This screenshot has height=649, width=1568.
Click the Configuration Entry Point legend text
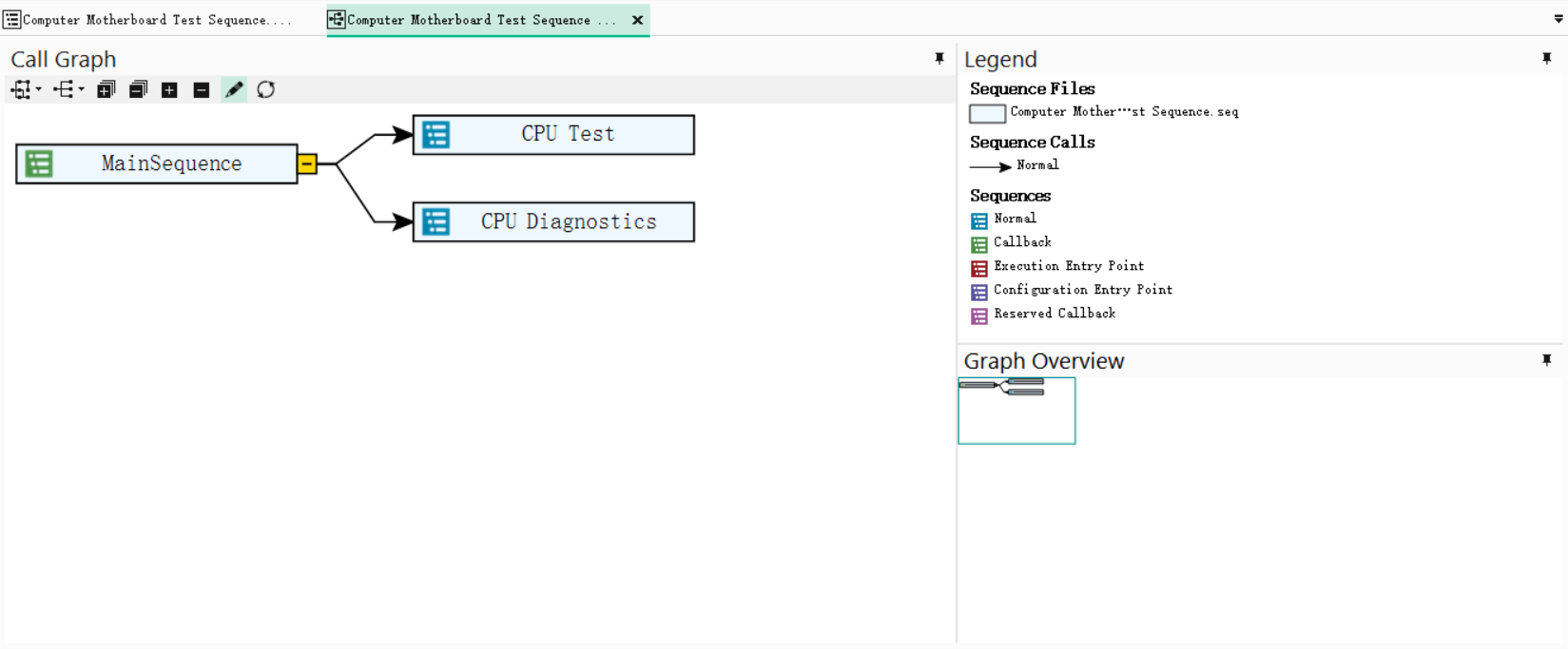(x=1083, y=290)
